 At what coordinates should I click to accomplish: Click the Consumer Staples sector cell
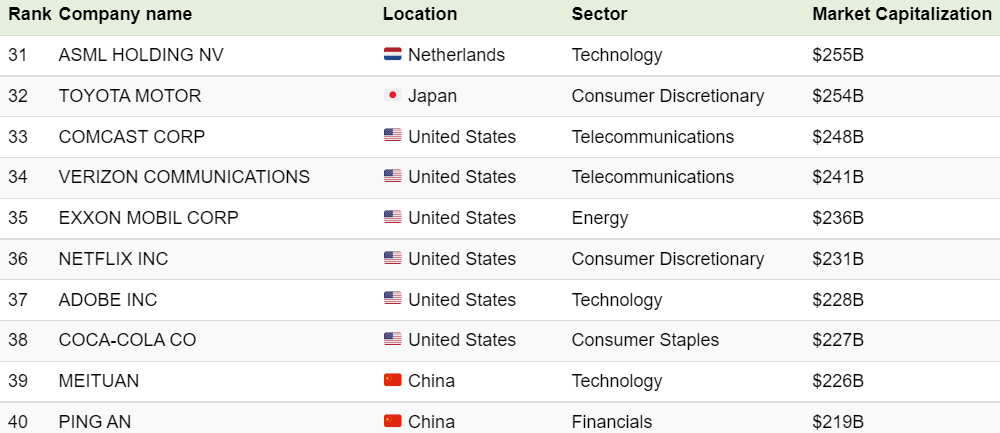click(x=645, y=340)
